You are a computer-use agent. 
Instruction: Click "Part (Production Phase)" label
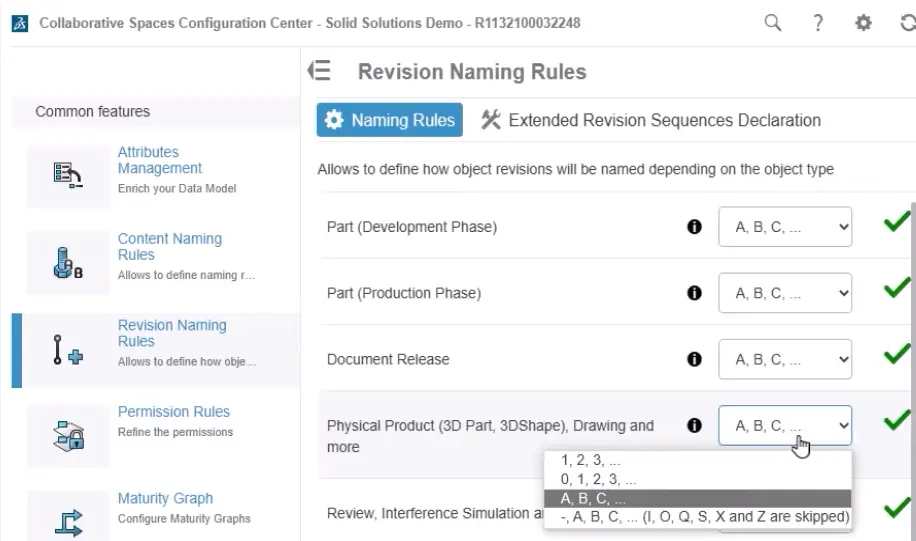(x=404, y=293)
